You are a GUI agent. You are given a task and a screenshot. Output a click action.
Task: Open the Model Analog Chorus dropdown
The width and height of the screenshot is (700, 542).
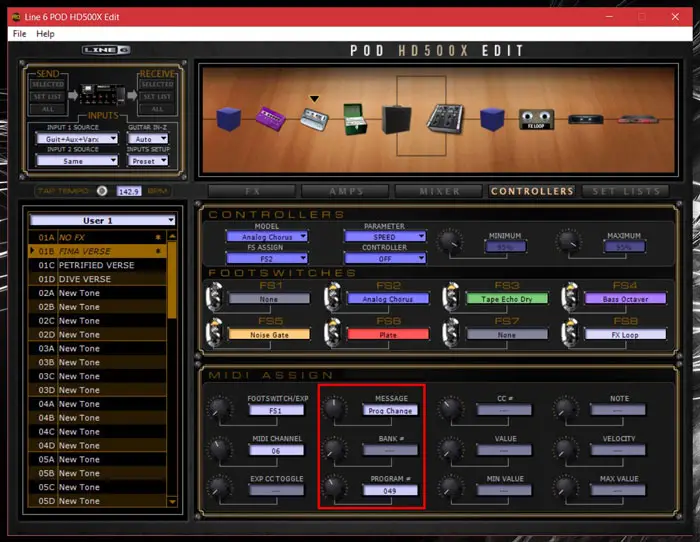267,237
